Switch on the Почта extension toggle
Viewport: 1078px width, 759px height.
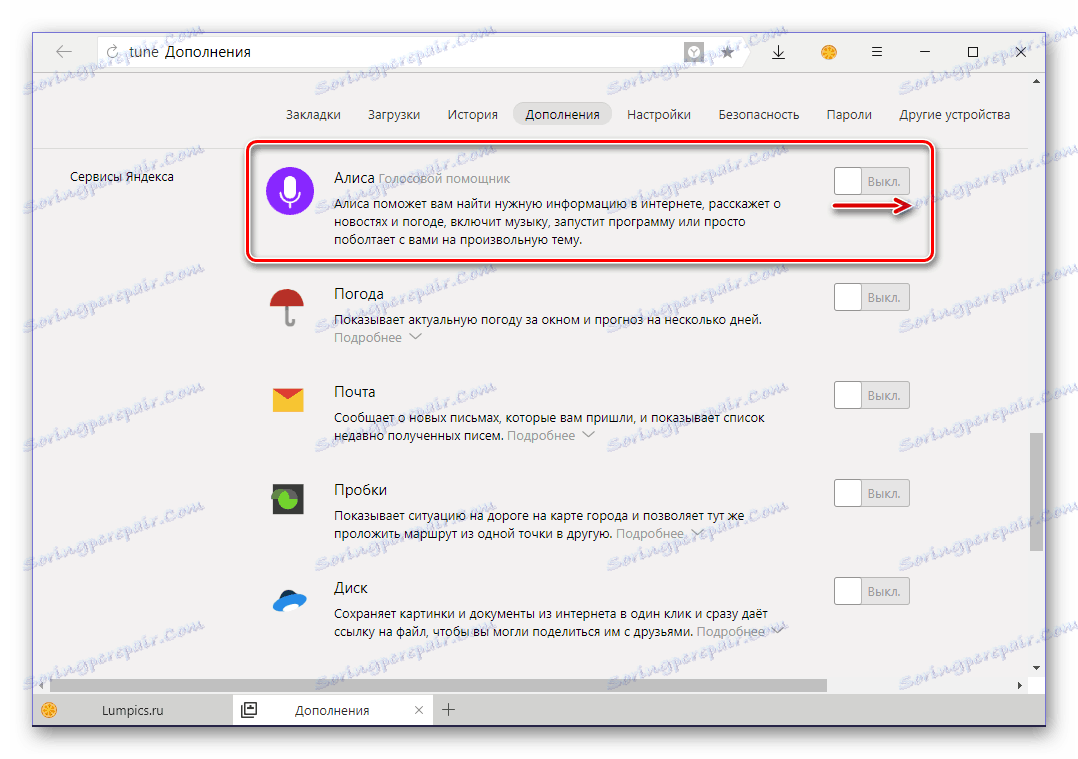click(x=872, y=395)
